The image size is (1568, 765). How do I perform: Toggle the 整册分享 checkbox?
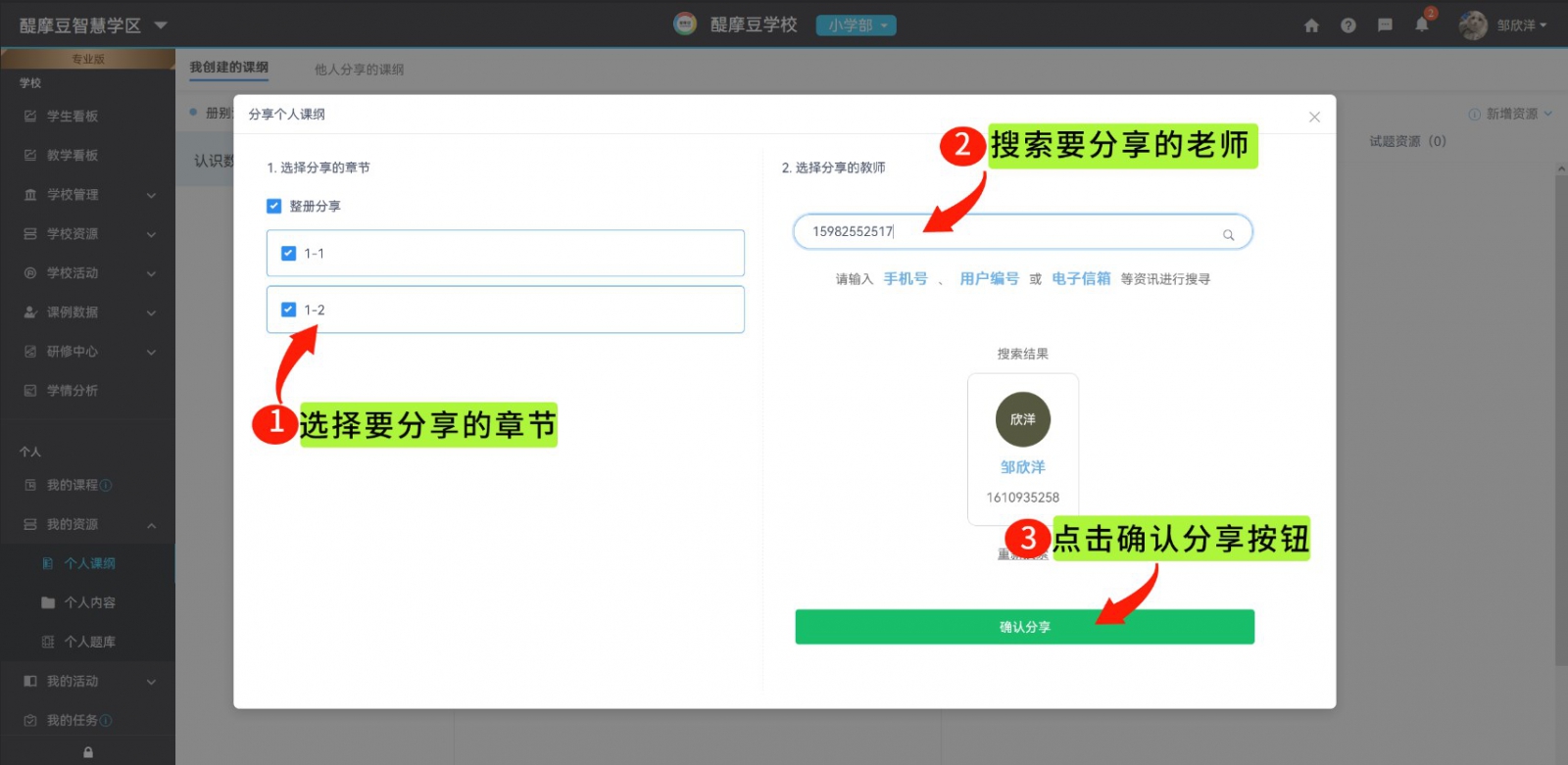274,207
